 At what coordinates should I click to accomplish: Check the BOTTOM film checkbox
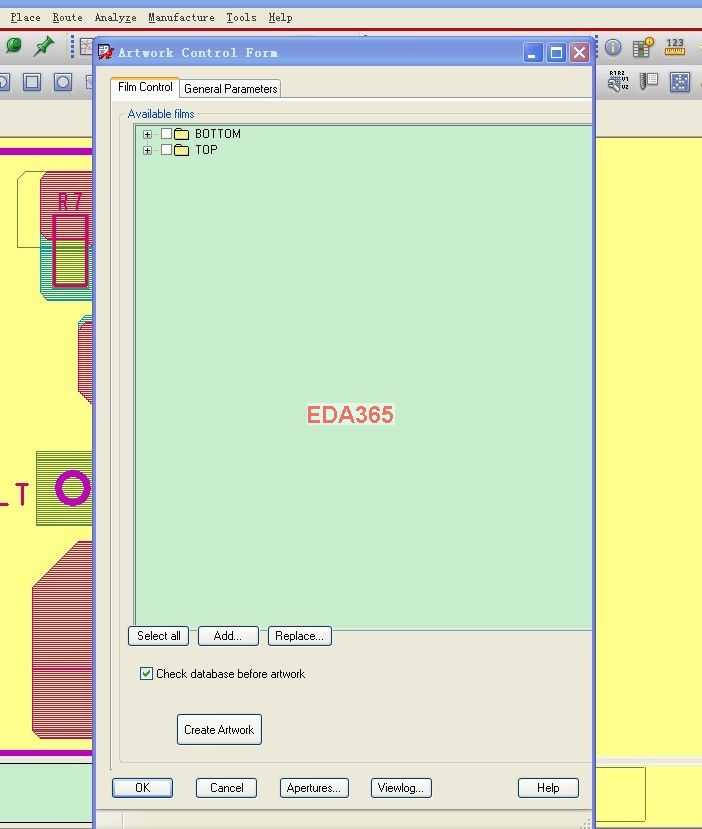(166, 134)
